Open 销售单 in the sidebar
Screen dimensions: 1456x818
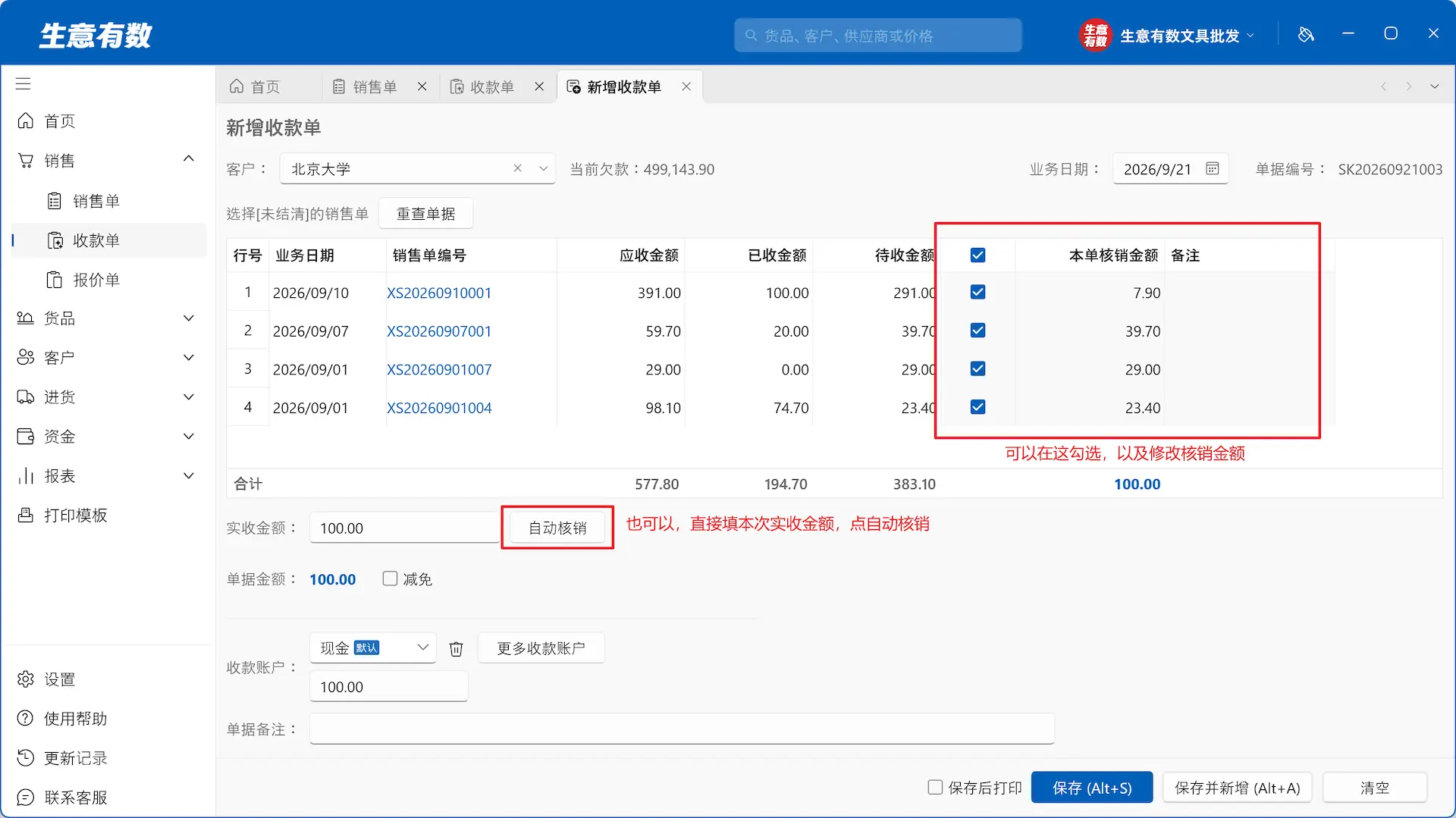pyautogui.click(x=108, y=201)
